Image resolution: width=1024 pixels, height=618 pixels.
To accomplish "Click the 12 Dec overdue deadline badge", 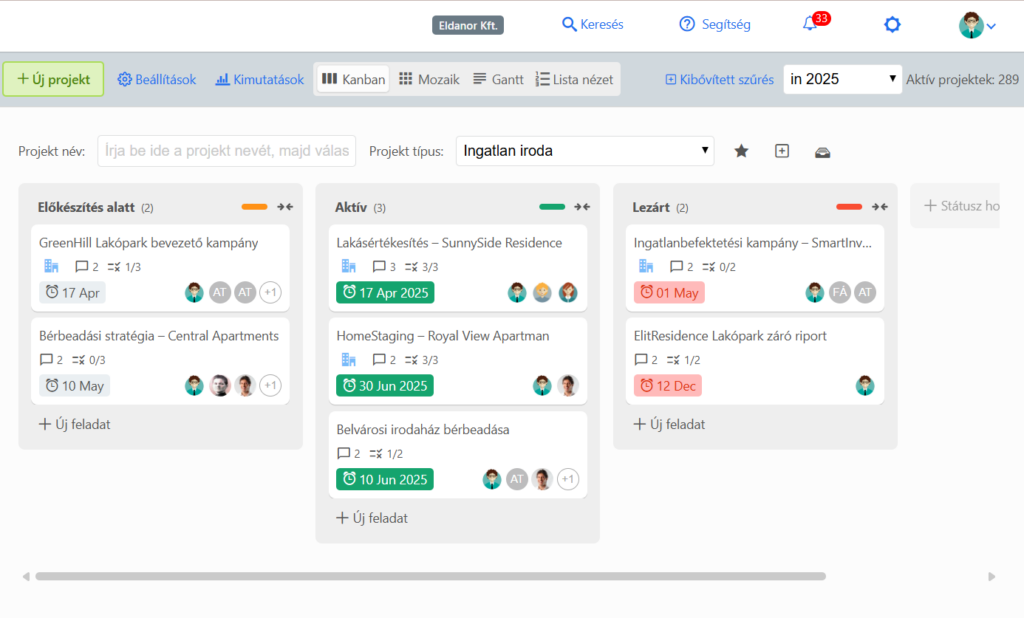I will coord(668,385).
